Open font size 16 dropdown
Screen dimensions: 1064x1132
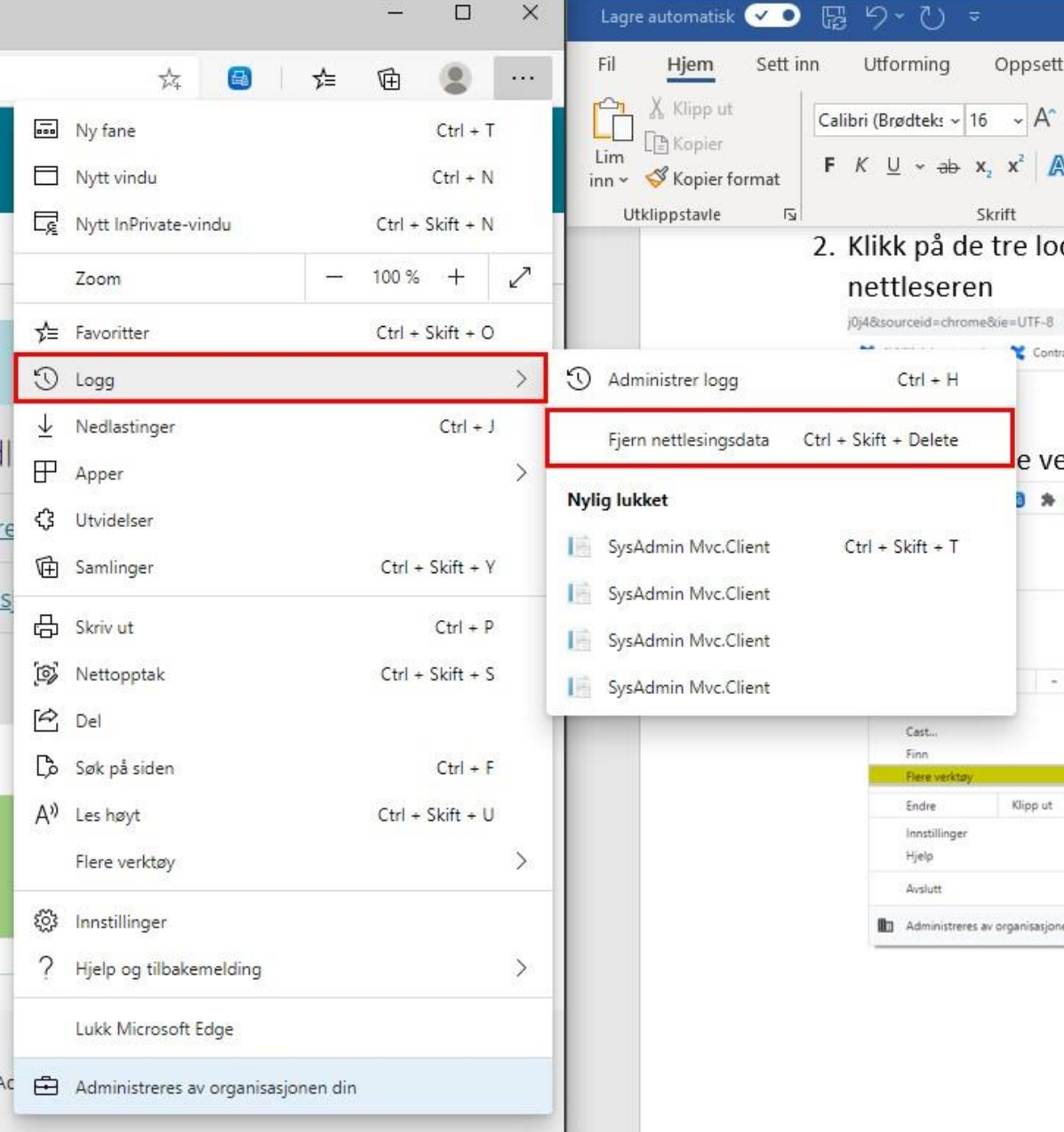pos(1019,120)
